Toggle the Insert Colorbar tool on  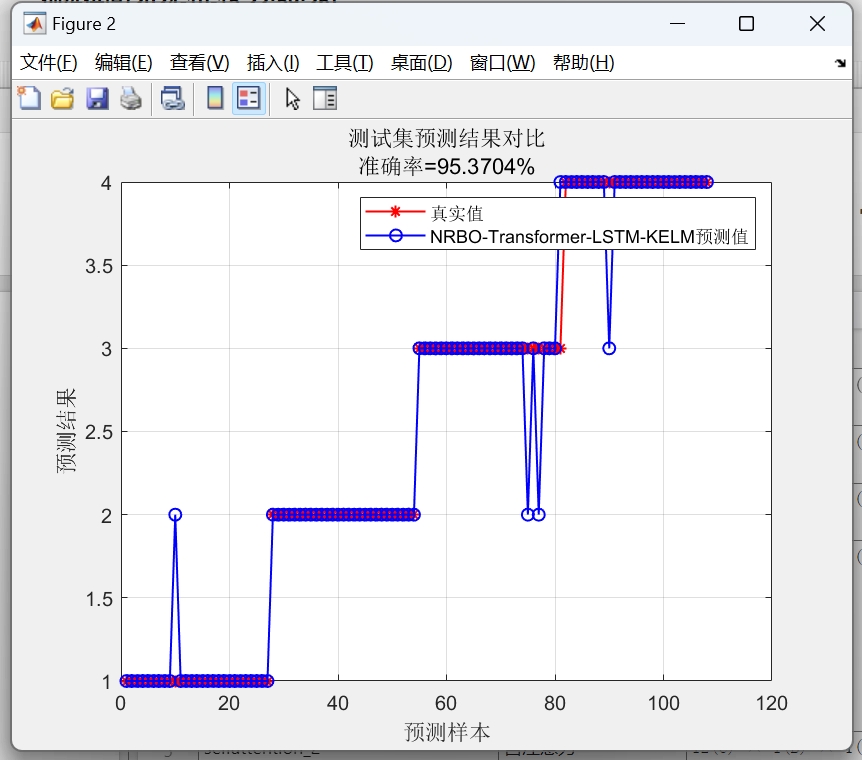[213, 98]
